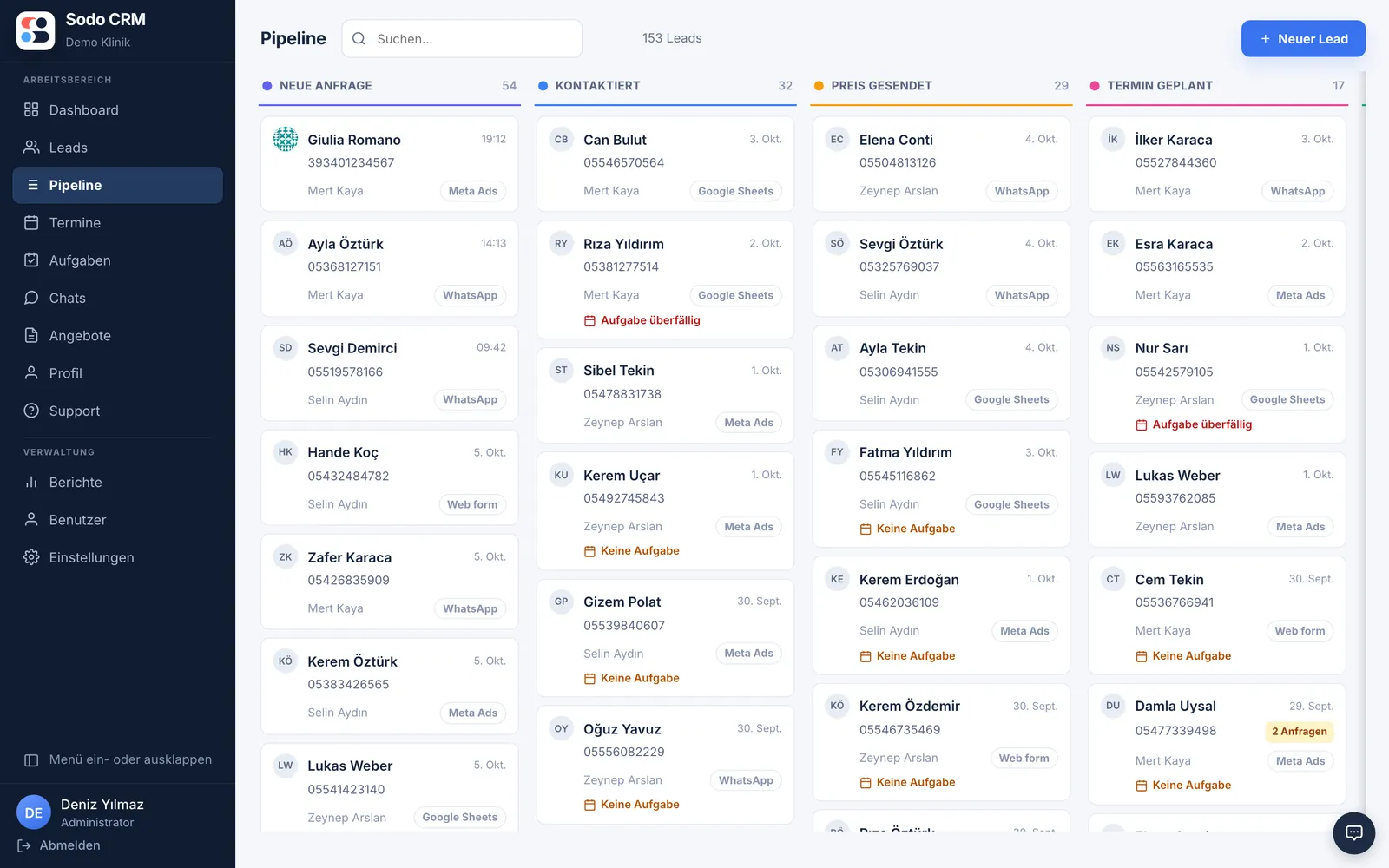Click the orange dot of Preis gesendet column
1389x868 pixels.
pyautogui.click(x=819, y=86)
